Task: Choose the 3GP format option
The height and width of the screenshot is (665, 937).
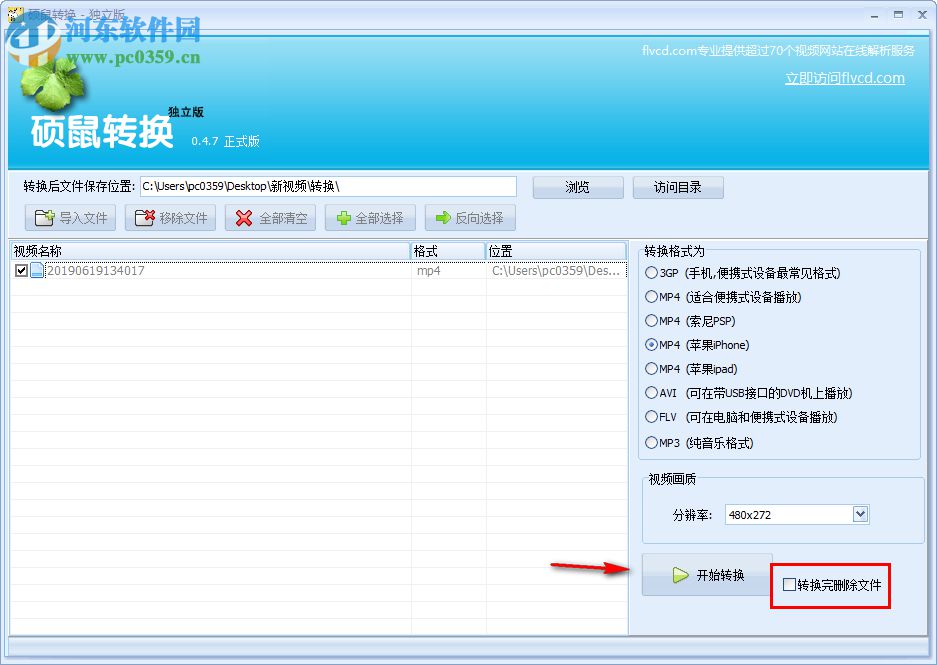Action: (x=650, y=272)
